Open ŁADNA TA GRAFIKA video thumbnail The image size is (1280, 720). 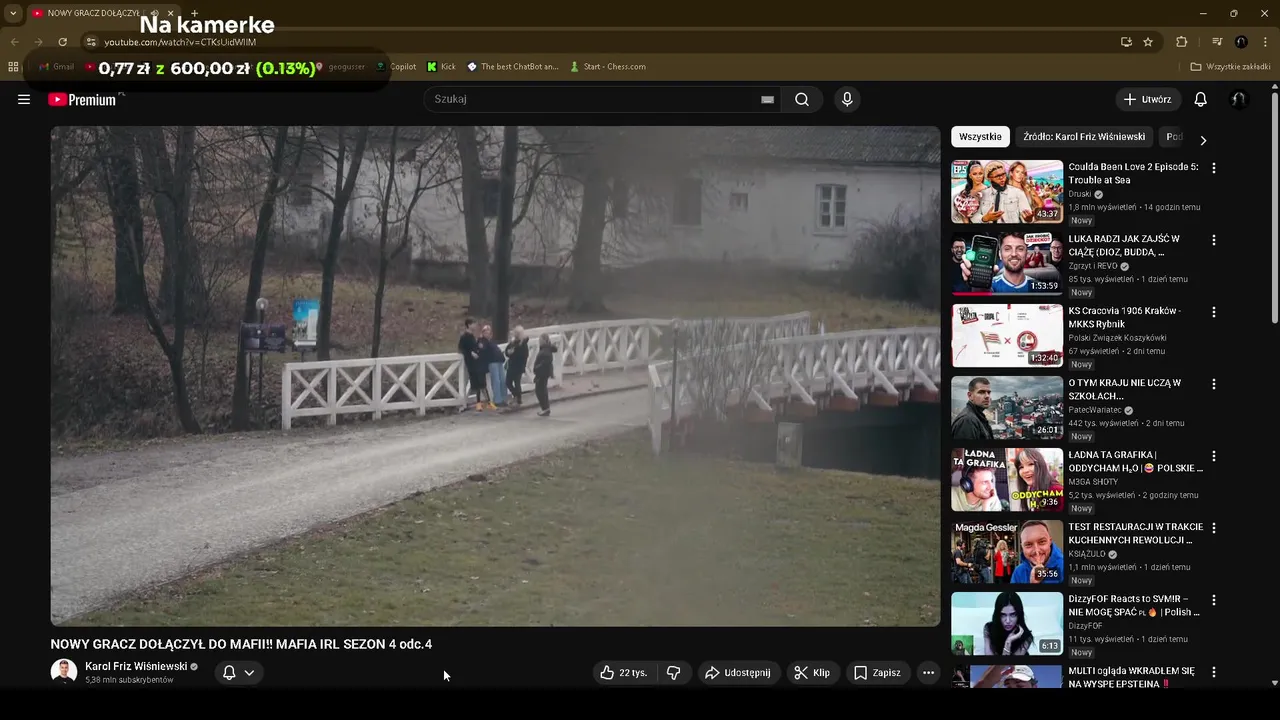pyautogui.click(x=1007, y=479)
